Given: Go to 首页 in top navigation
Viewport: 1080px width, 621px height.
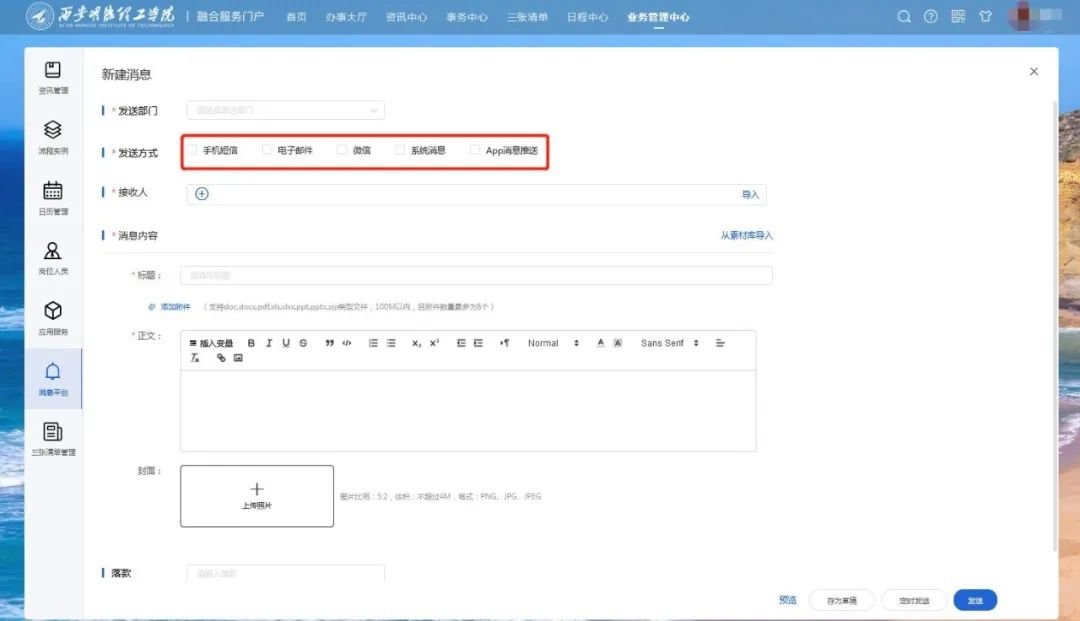Looking at the screenshot, I should coord(296,17).
